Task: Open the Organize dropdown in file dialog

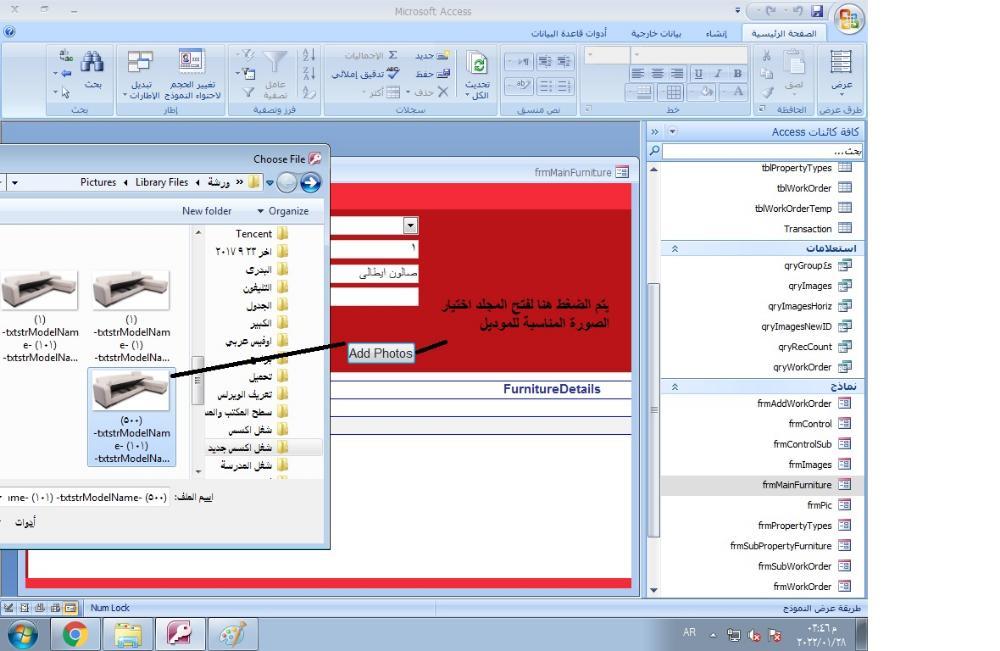Action: pos(282,211)
